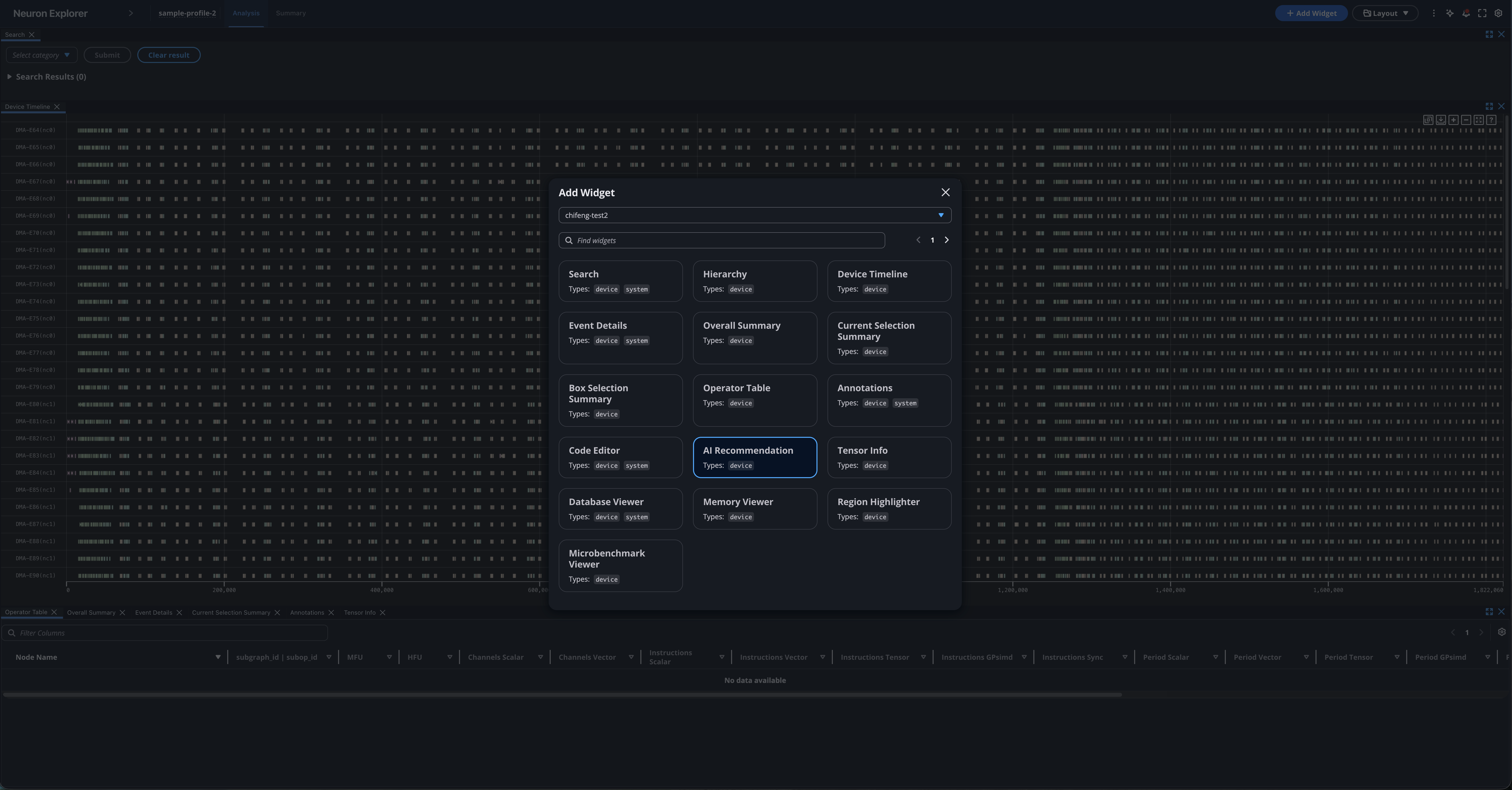Image resolution: width=1512 pixels, height=790 pixels.
Task: Toggle fullscreen mode icon in top bar
Action: (x=1482, y=13)
